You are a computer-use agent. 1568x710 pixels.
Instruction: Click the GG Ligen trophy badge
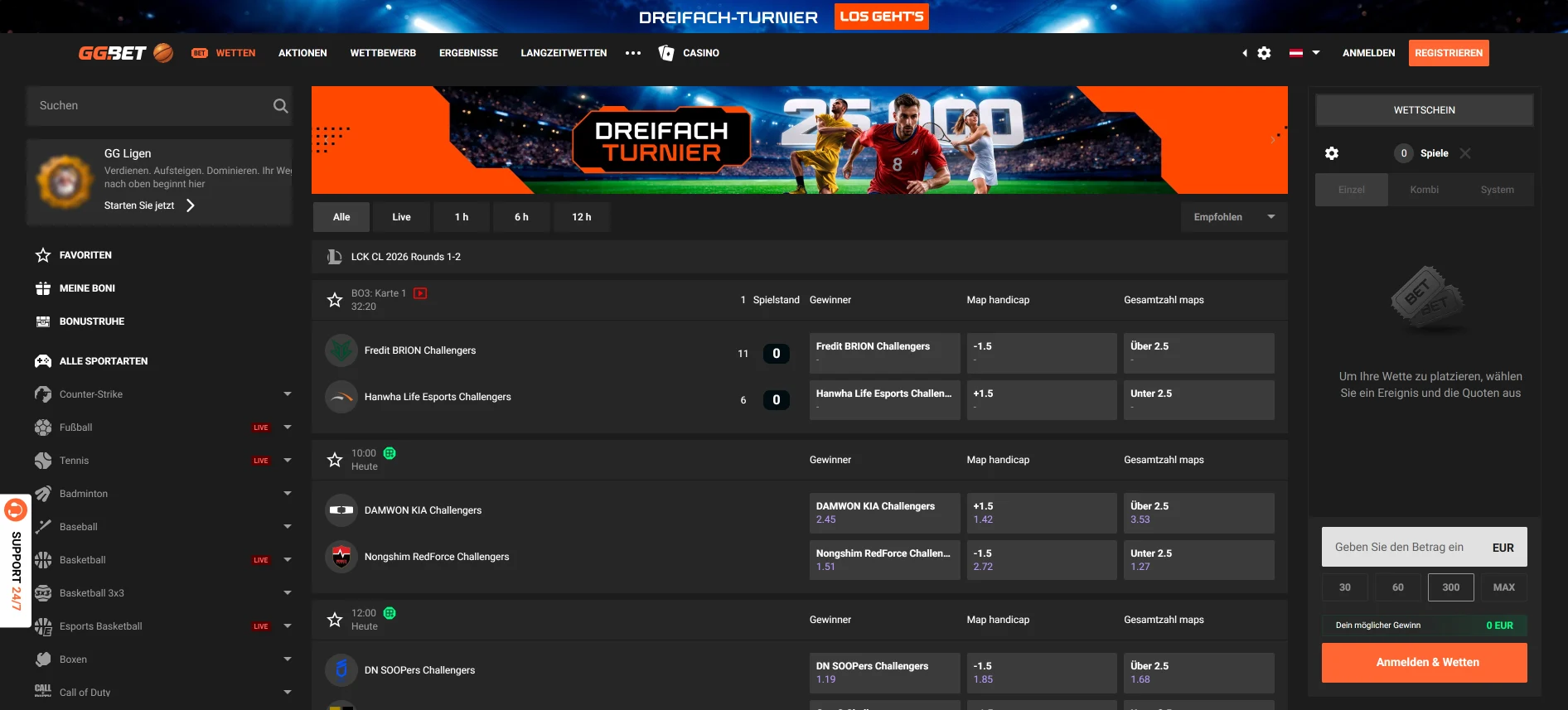[x=64, y=181]
